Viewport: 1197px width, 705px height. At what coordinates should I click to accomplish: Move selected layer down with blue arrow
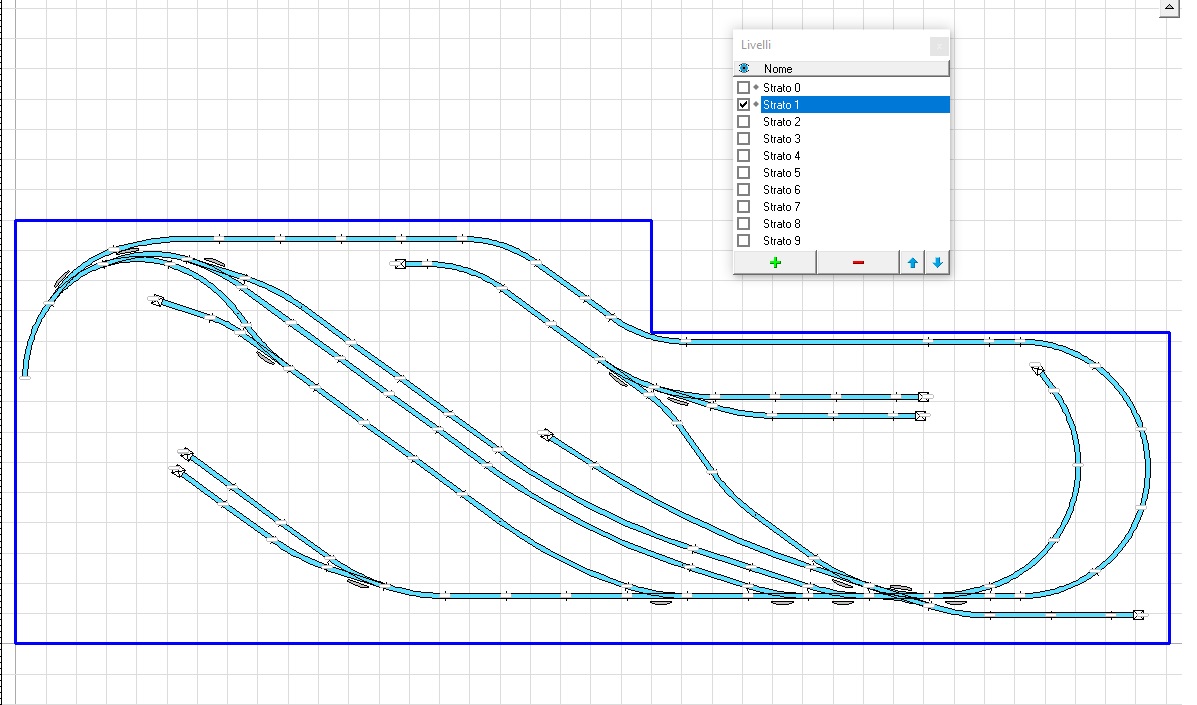click(937, 262)
